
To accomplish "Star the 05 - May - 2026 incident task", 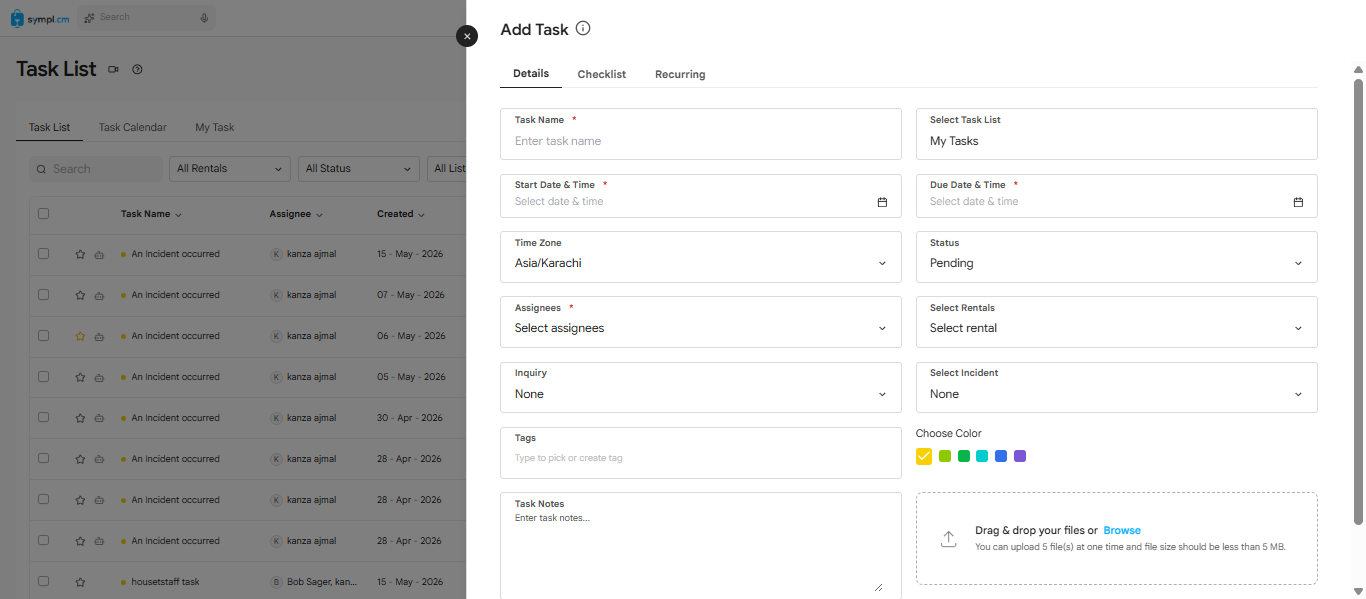I will click(80, 377).
